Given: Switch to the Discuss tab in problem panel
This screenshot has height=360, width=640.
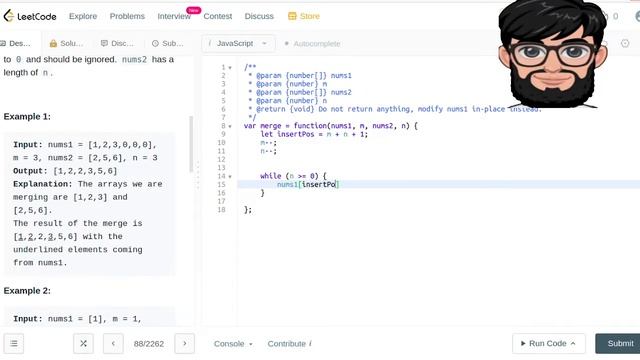Looking at the screenshot, I should pyautogui.click(x=118, y=43).
